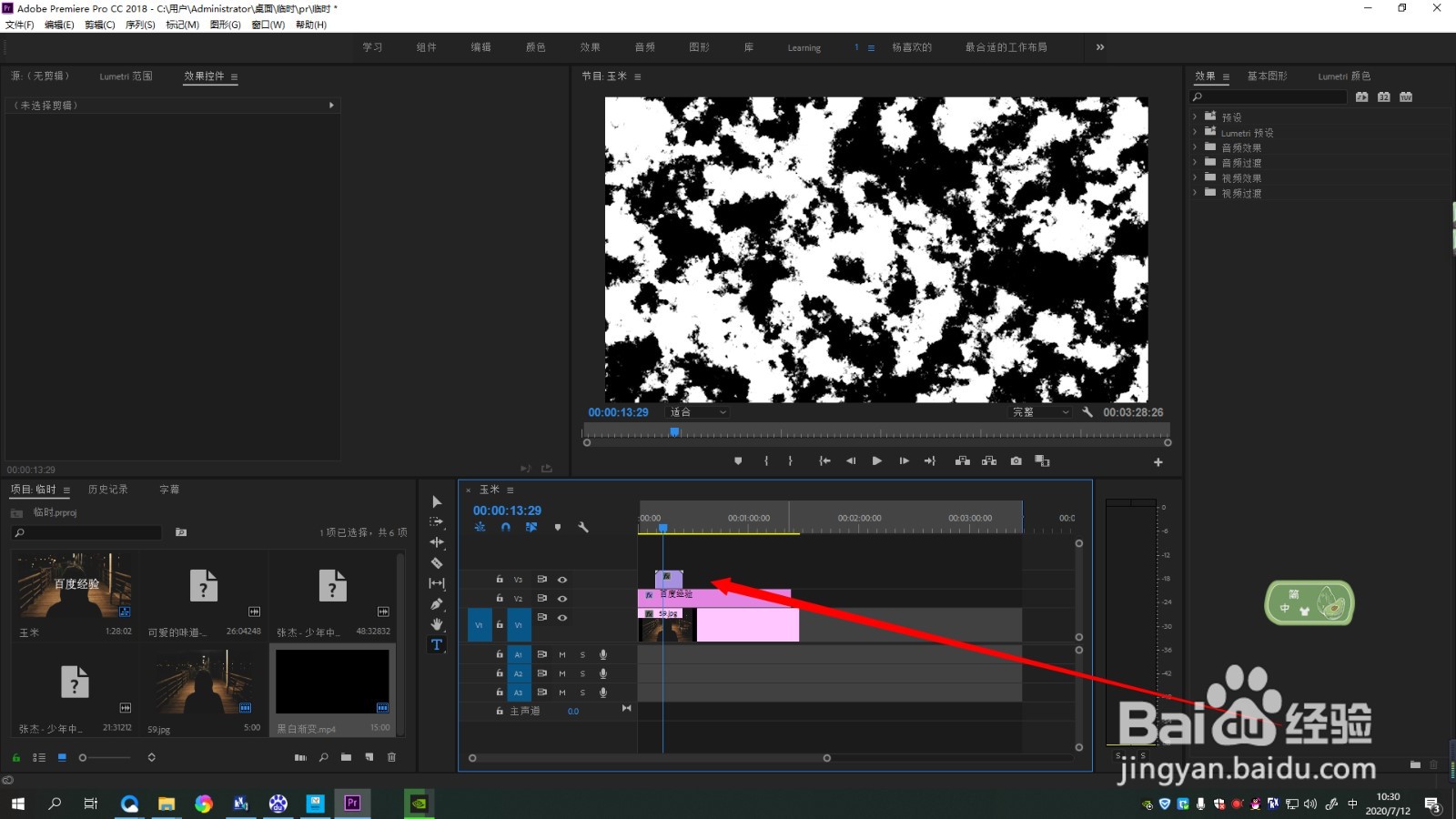This screenshot has height=819, width=1456.
Task: Expand the 音频过渡 folder
Action: (1195, 162)
